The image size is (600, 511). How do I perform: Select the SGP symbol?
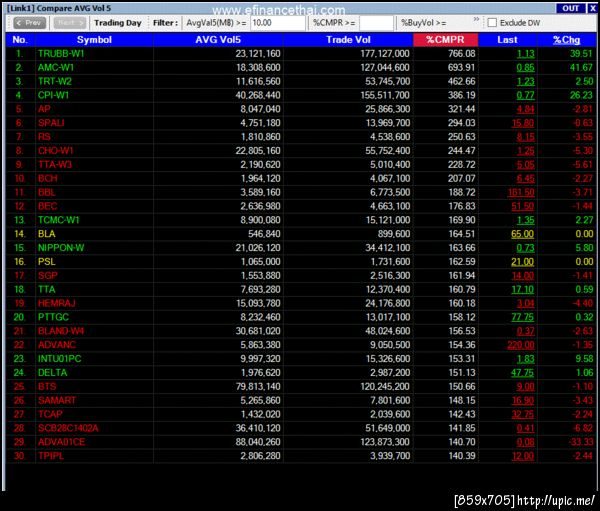tap(47, 276)
